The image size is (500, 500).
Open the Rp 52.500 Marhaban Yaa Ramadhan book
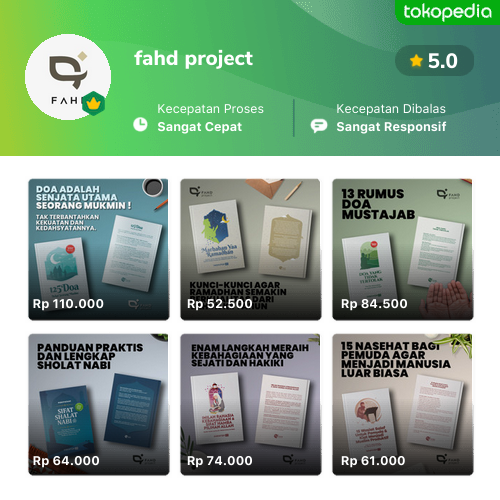[251, 249]
